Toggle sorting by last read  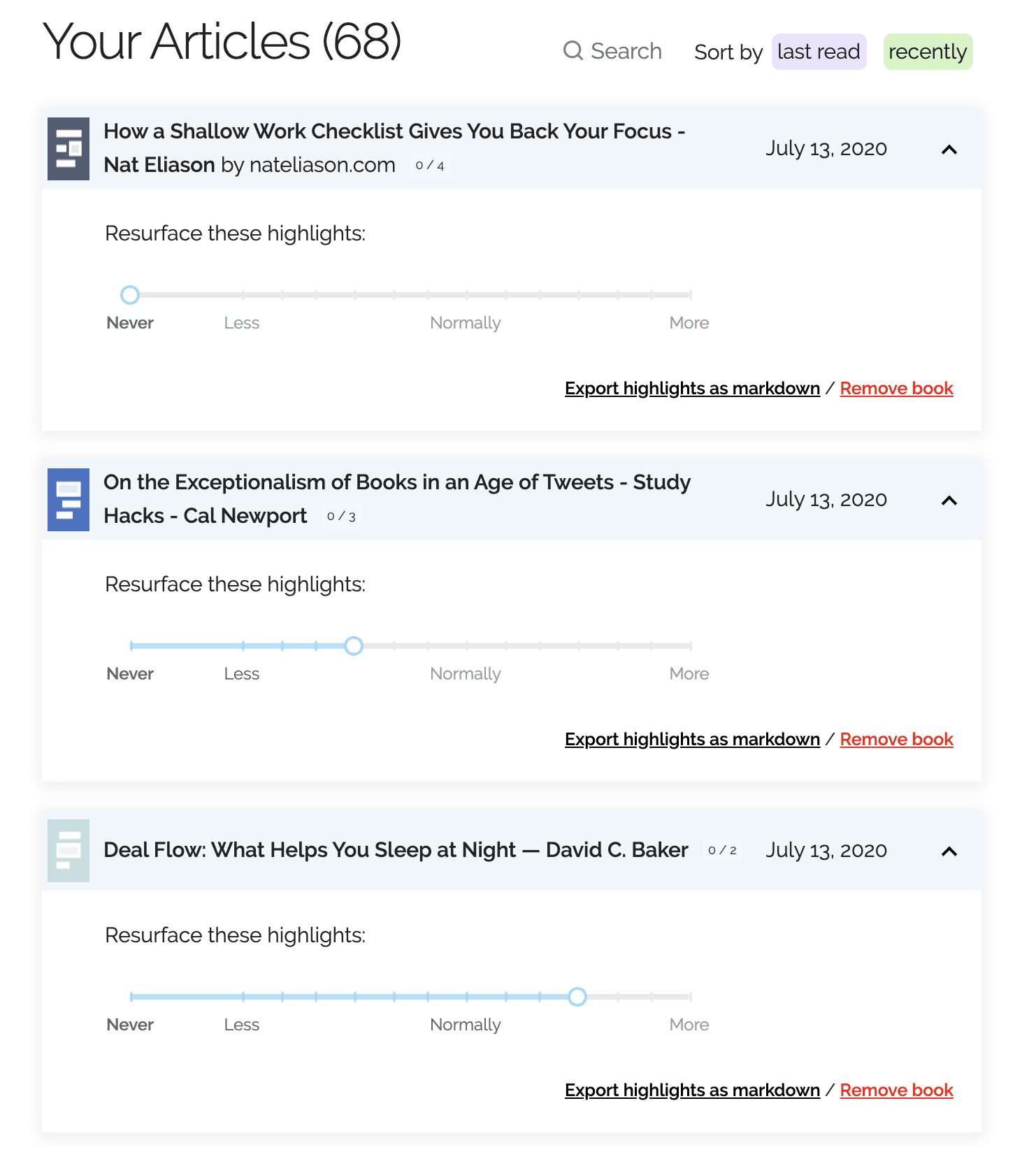point(818,51)
